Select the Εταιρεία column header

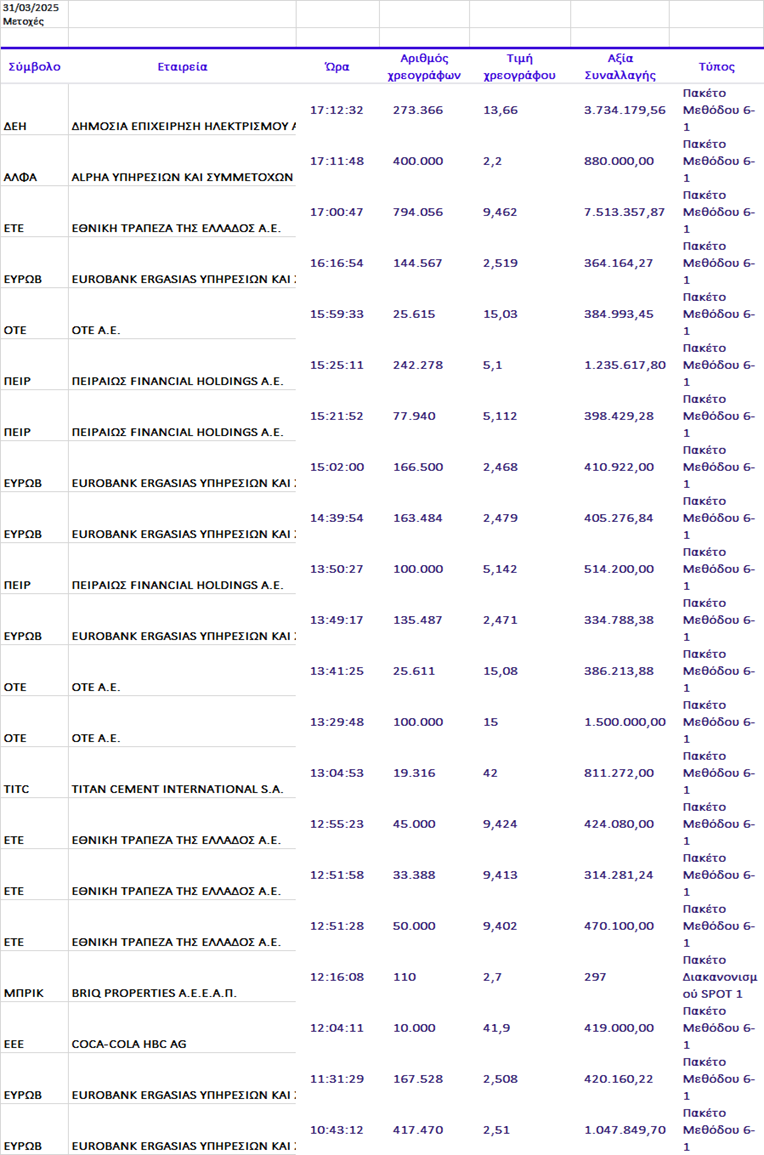click(x=183, y=66)
